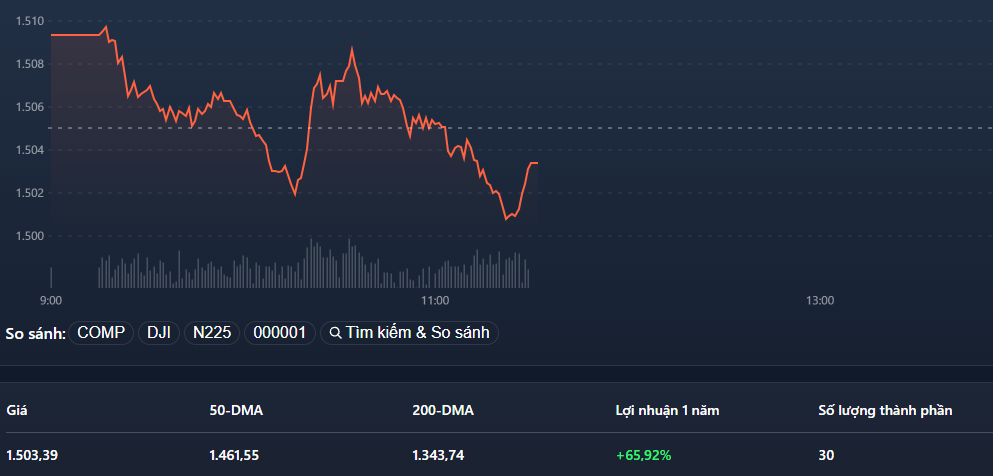Click the 50-DMA column header
The image size is (993, 476).
click(236, 410)
